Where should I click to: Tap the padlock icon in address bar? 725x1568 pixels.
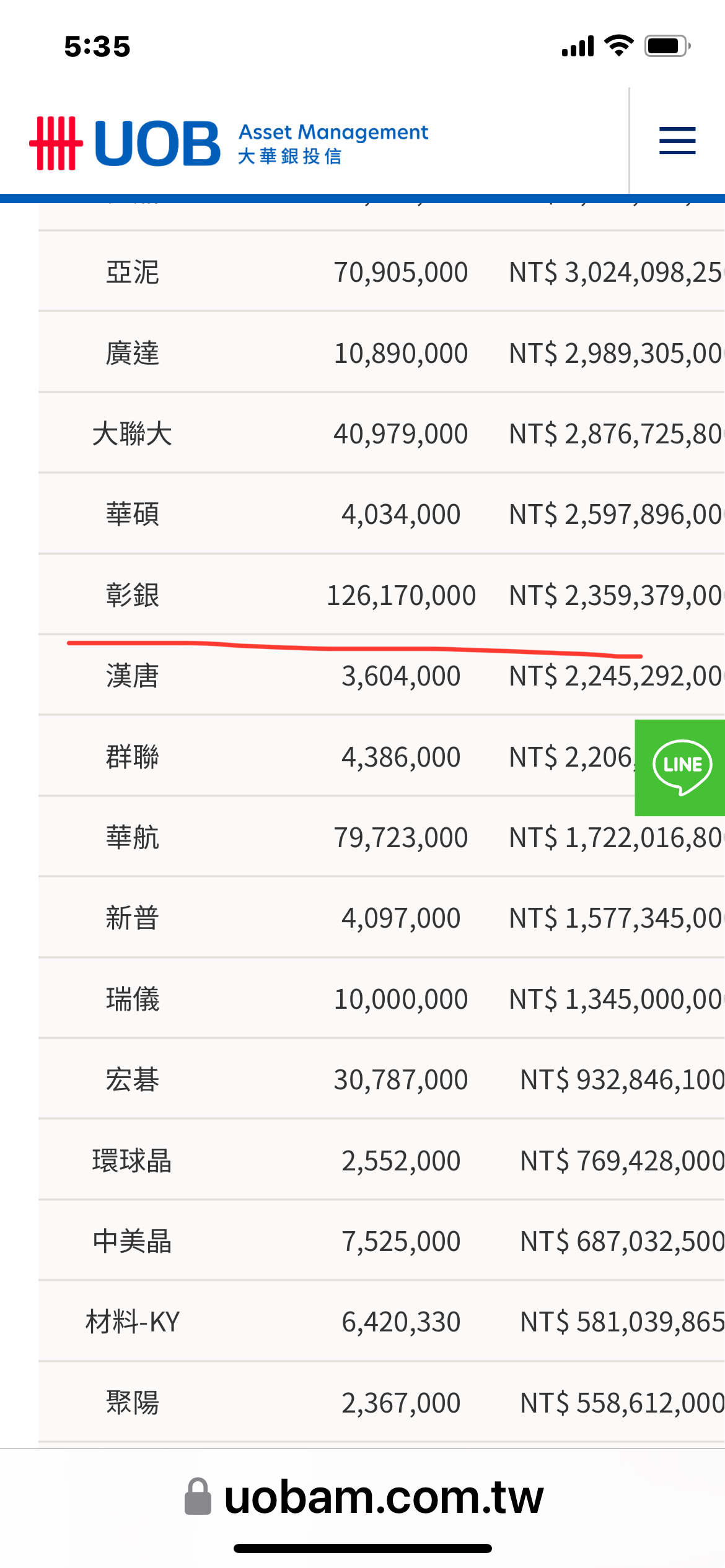[x=198, y=1497]
